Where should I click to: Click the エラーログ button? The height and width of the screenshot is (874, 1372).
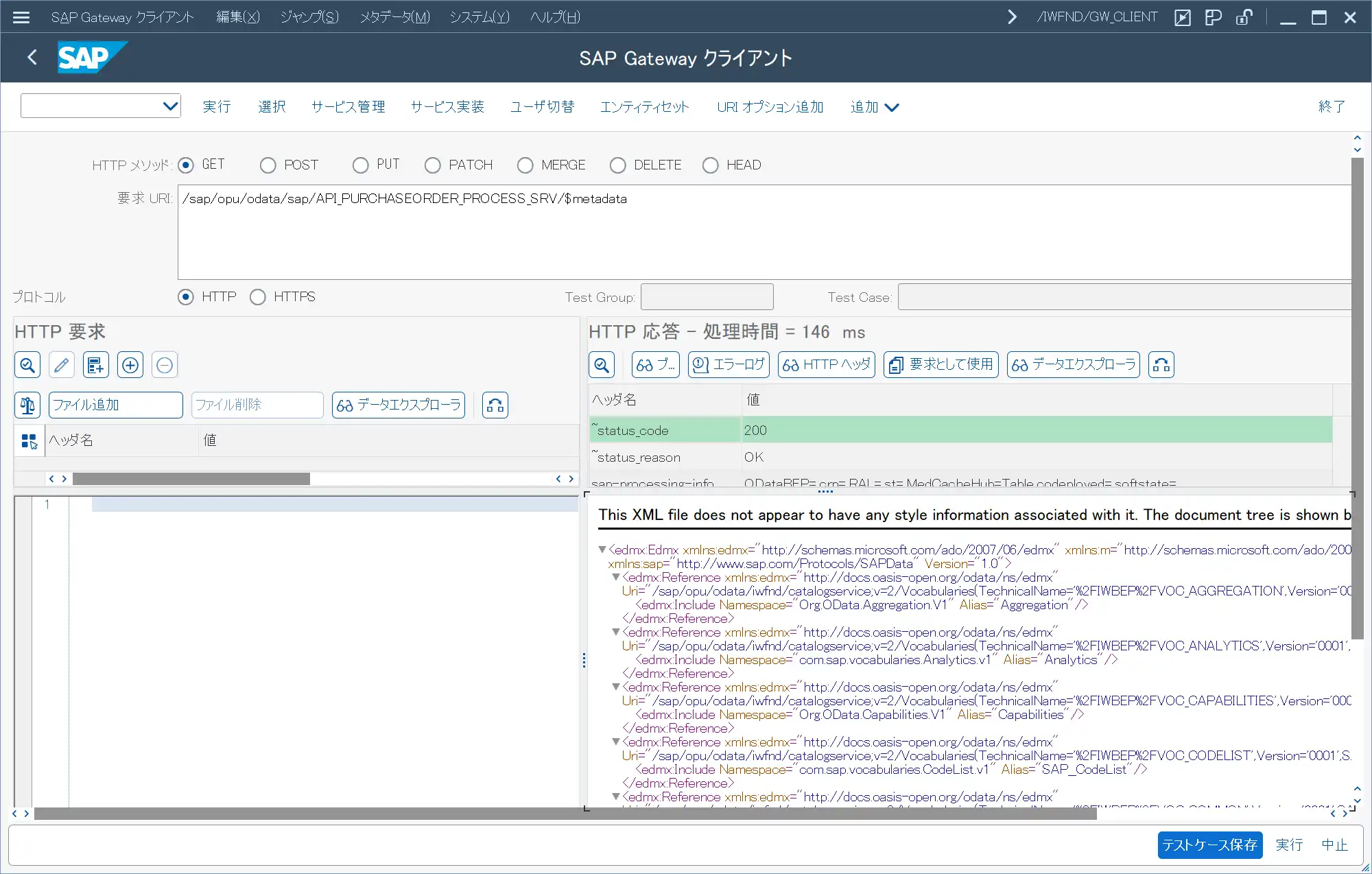[729, 365]
